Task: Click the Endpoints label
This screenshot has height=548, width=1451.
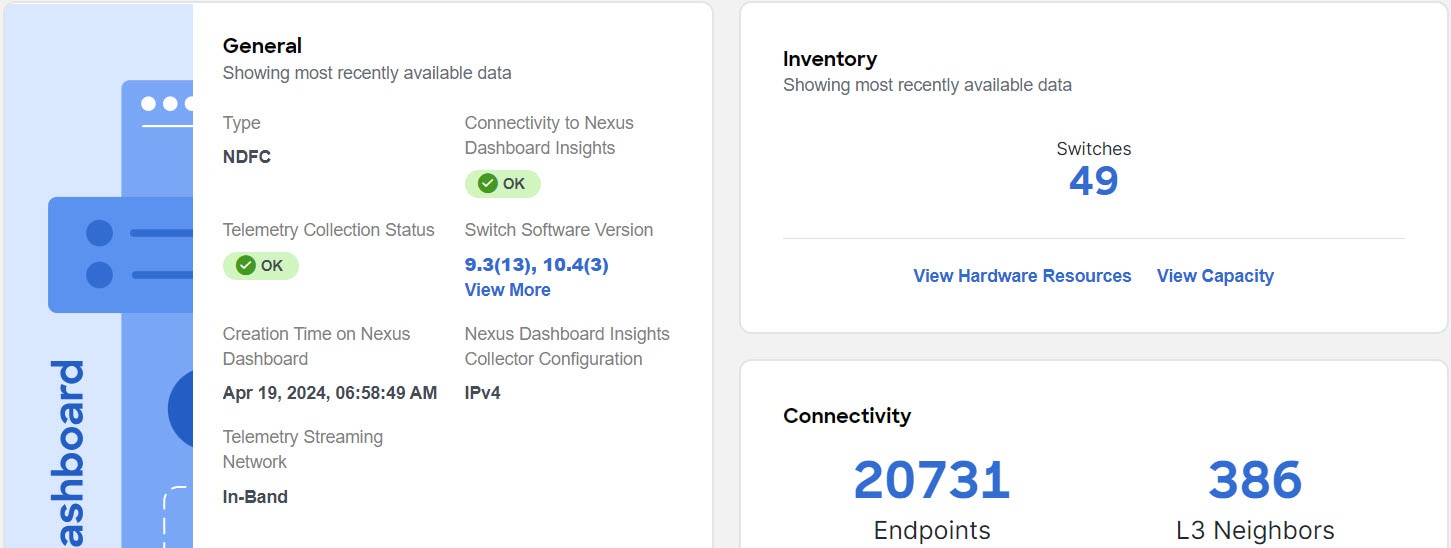Action: click(x=932, y=530)
